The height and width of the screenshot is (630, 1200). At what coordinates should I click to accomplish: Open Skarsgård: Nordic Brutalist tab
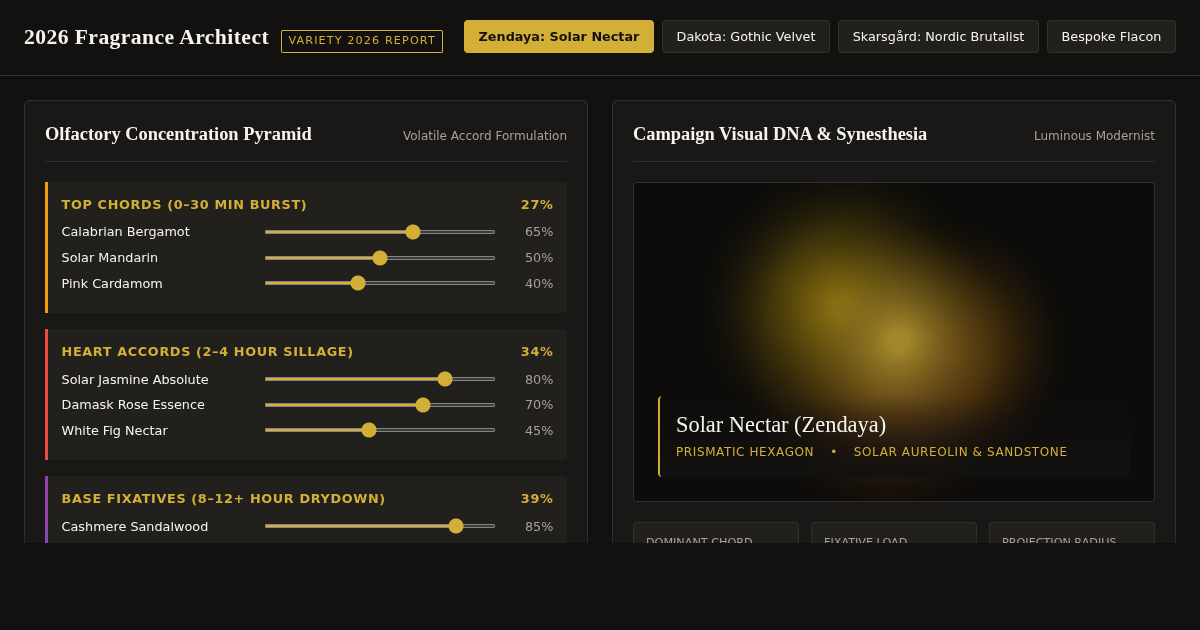(x=938, y=37)
